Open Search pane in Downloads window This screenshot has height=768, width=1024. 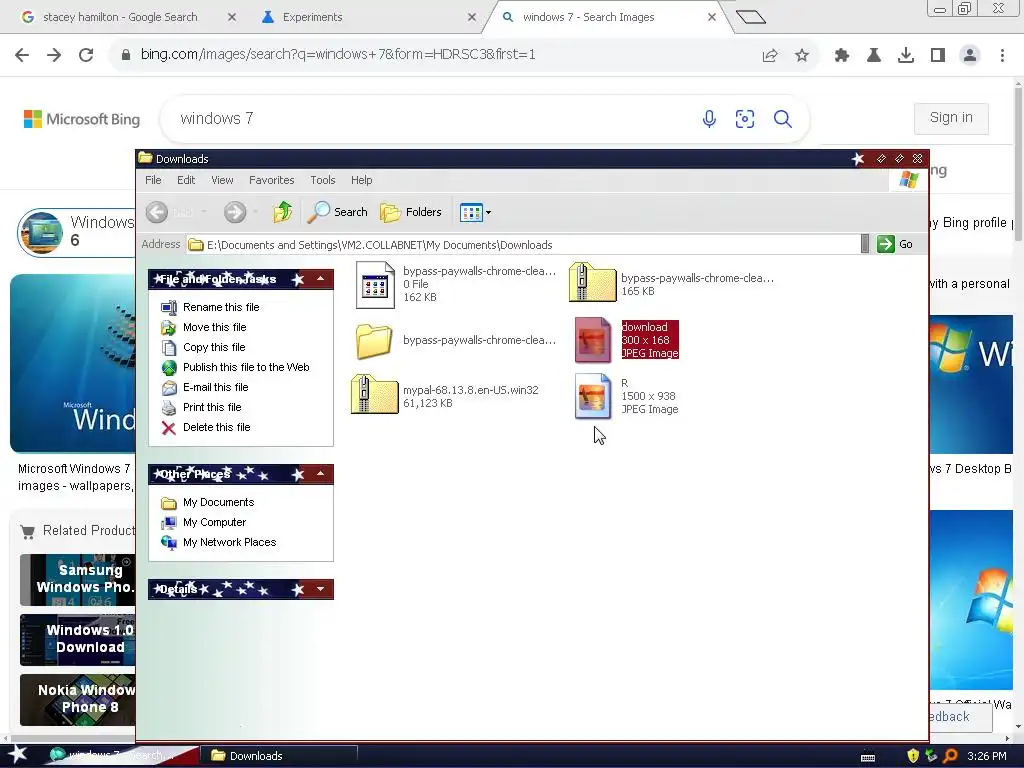coord(338,212)
